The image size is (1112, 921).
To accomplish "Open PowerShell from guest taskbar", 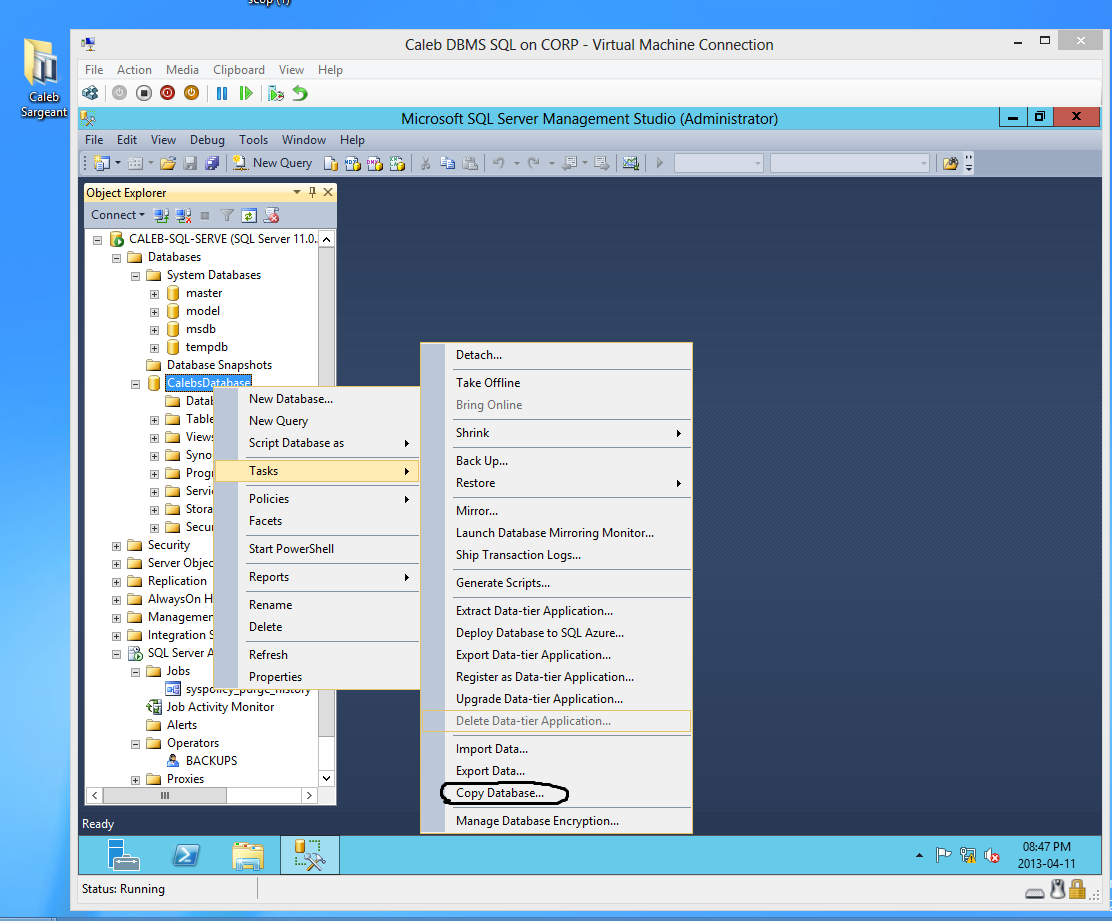I will (x=186, y=855).
